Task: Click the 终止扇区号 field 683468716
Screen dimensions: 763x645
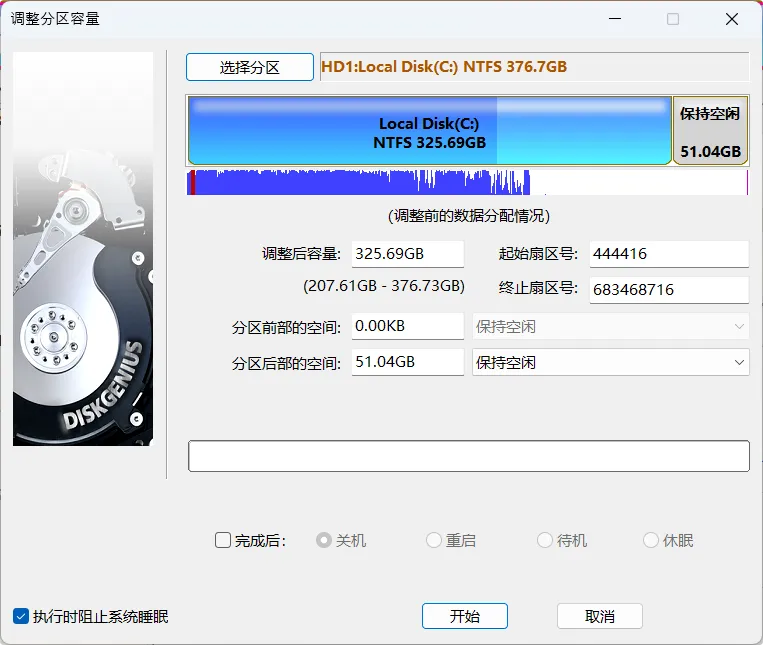Action: pyautogui.click(x=669, y=290)
